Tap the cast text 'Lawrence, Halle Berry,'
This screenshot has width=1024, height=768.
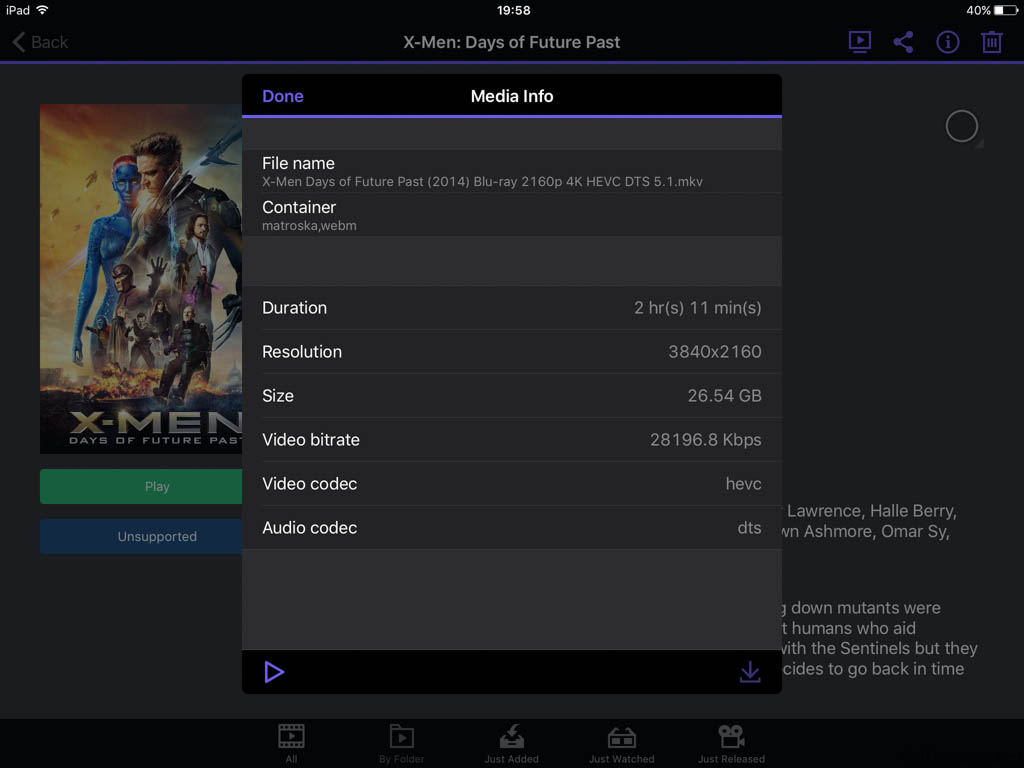871,511
